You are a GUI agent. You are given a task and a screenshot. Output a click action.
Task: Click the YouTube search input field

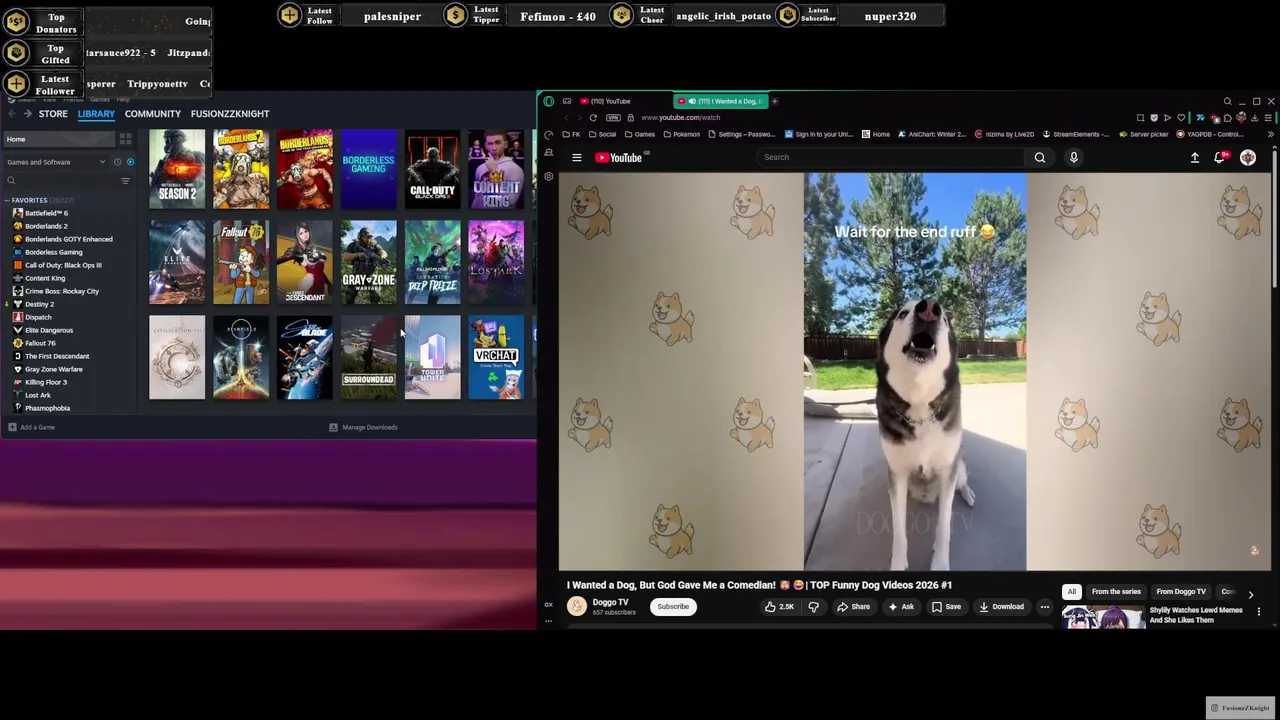pyautogui.click(x=890, y=157)
